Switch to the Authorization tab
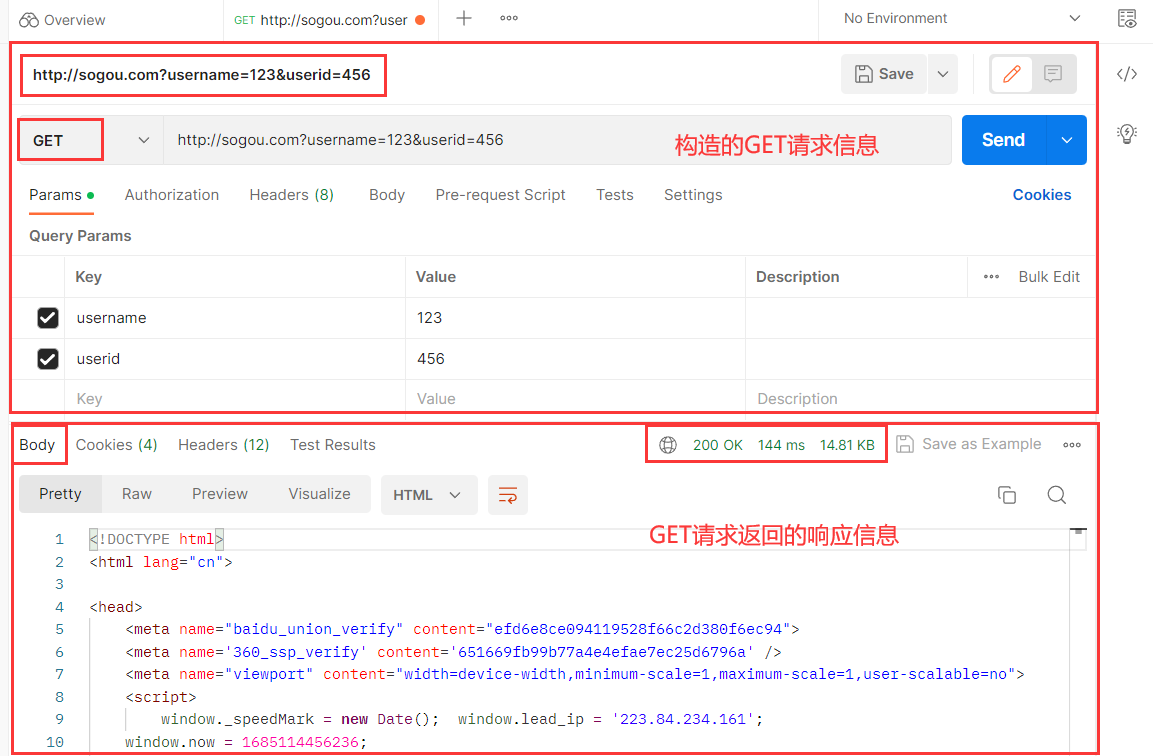Image resolution: width=1153 pixels, height=756 pixels. (x=171, y=195)
